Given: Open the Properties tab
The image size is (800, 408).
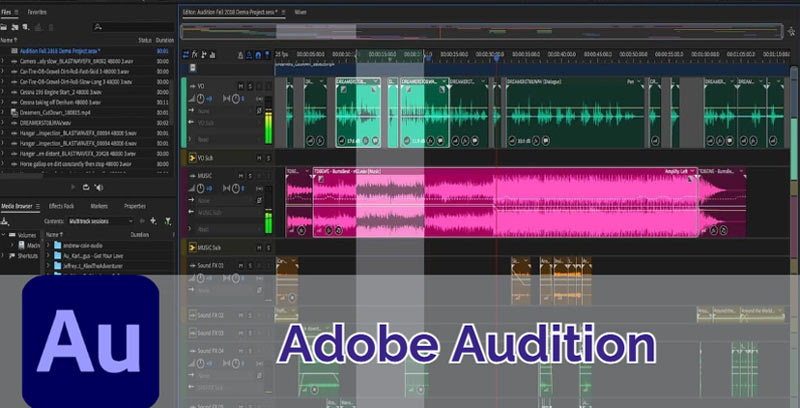Looking at the screenshot, I should point(135,206).
